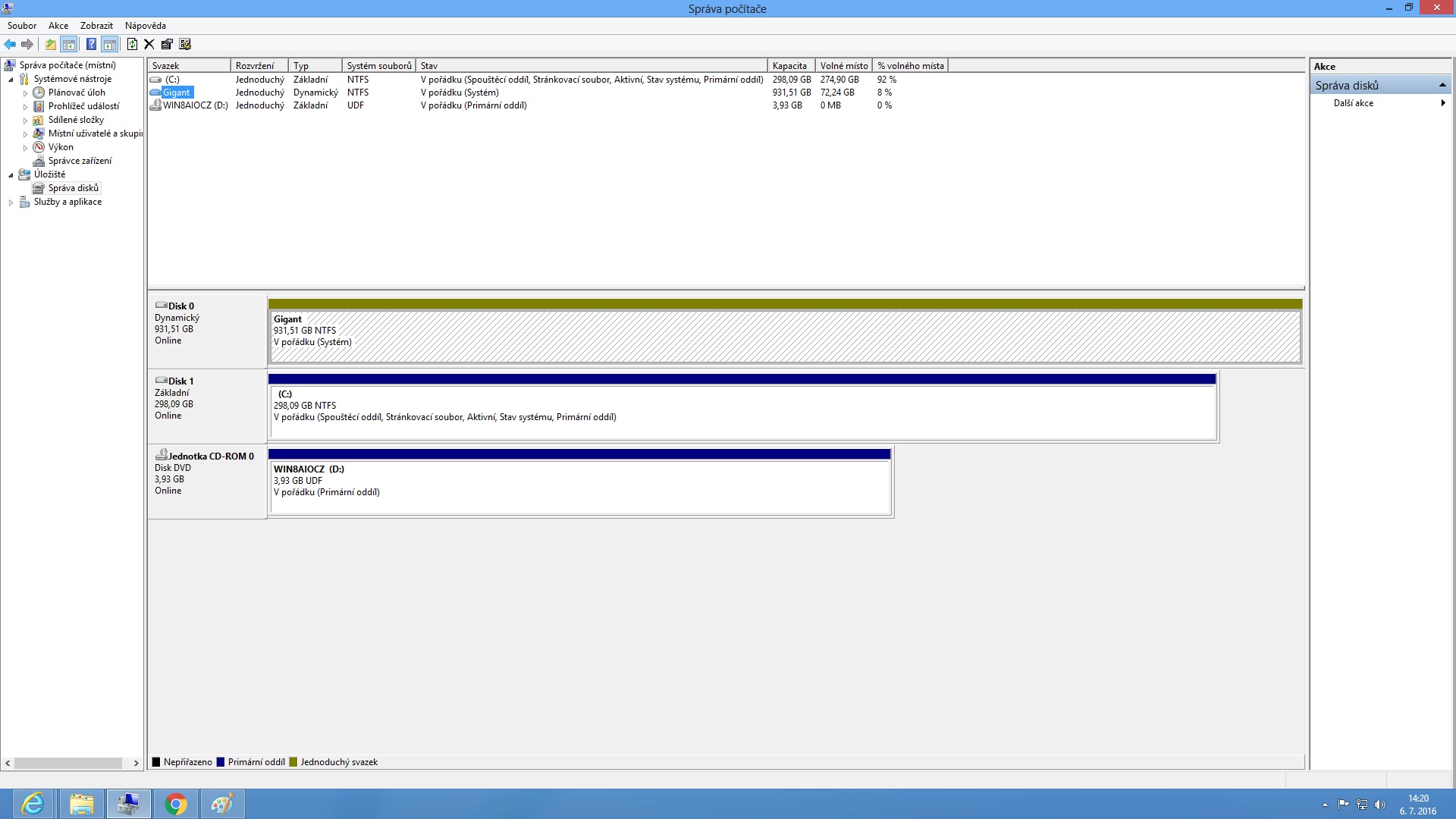Select the Gigant volume partition block
This screenshot has width=1456, height=819.
(x=785, y=336)
